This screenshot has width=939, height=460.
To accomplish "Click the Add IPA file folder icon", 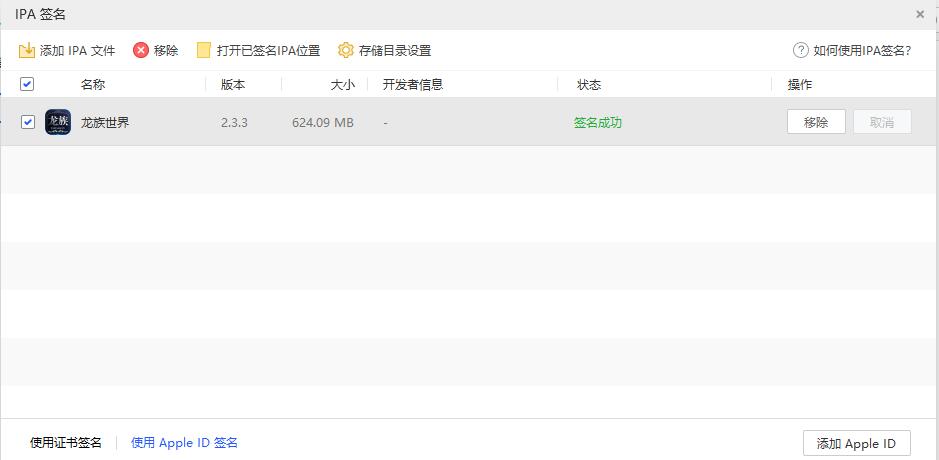I will coord(27,50).
